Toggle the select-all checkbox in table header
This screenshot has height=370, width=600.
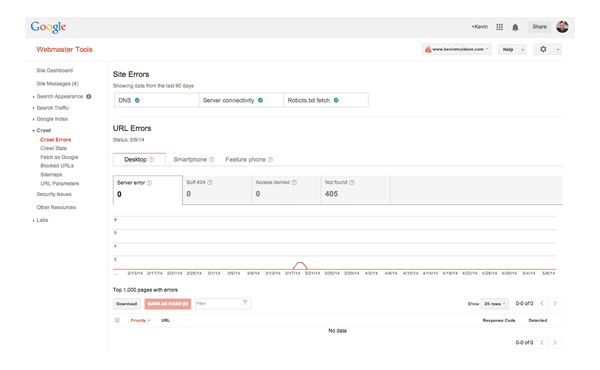pyautogui.click(x=117, y=320)
